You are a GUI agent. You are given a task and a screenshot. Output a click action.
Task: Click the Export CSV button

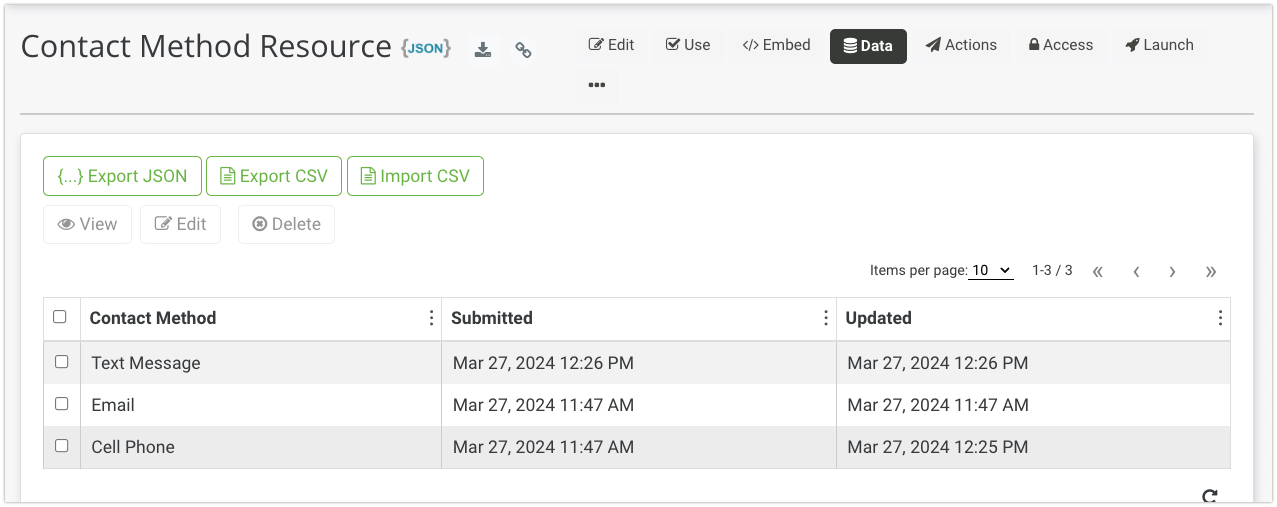(x=274, y=176)
